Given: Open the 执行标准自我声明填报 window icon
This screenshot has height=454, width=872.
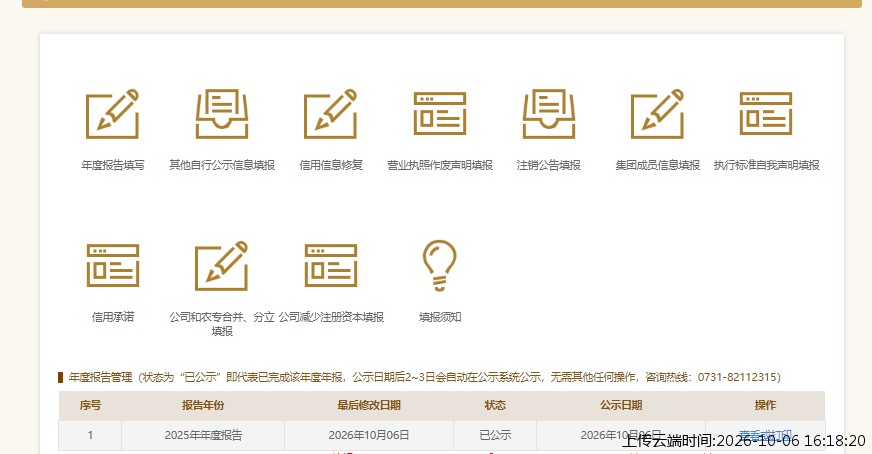Looking at the screenshot, I should (x=766, y=114).
